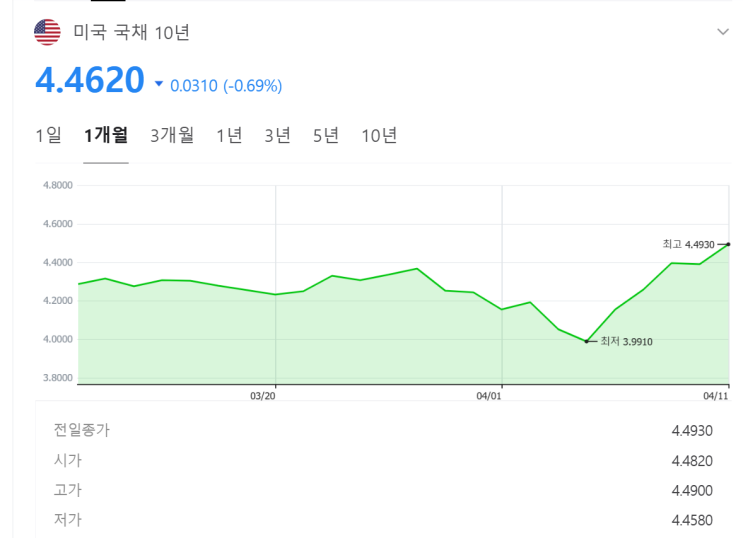This screenshot has width=743, height=538.
Task: Click the 미국 국채 10년 title
Action: (x=131, y=32)
